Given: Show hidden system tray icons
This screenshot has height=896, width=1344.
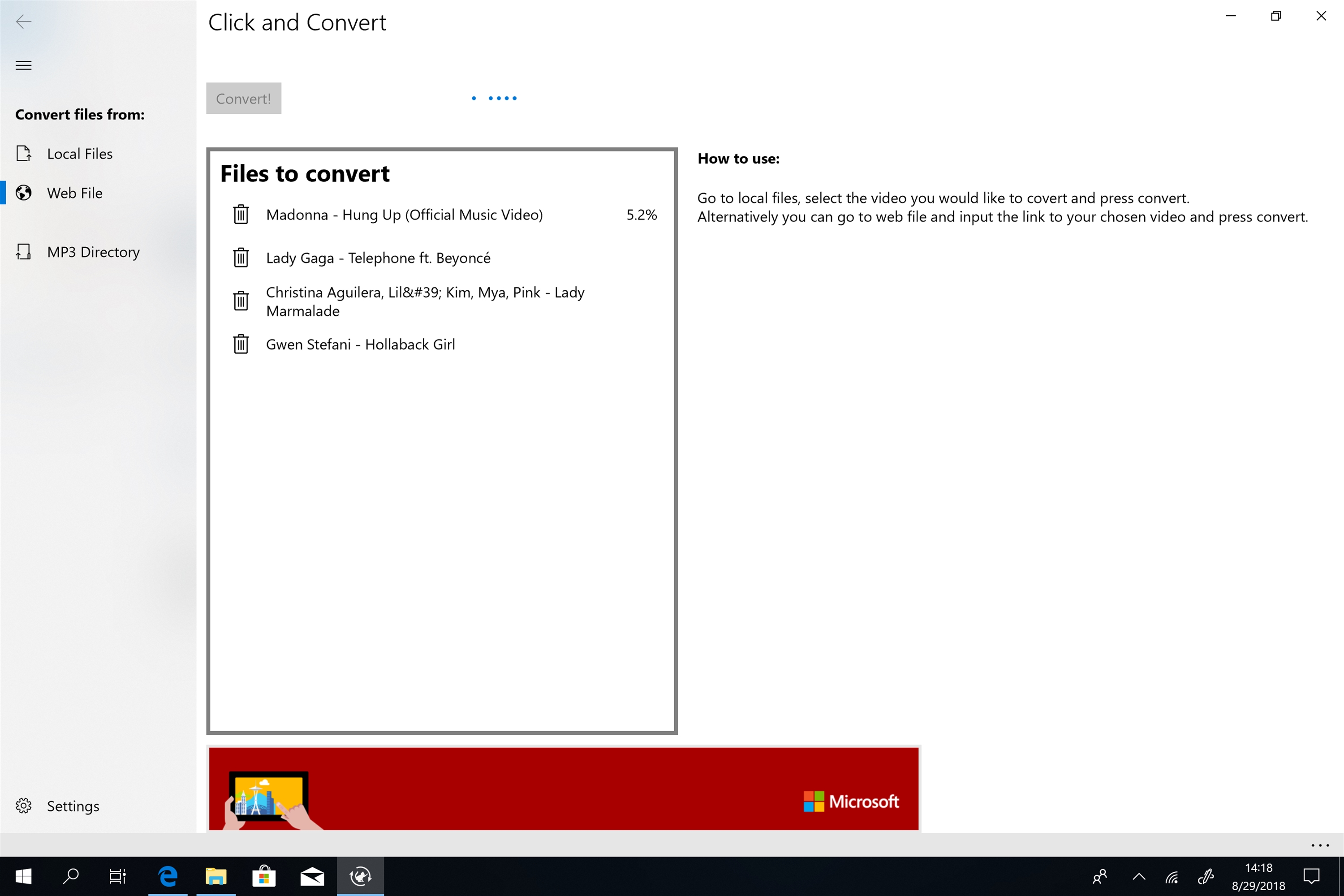Looking at the screenshot, I should tap(1138, 876).
